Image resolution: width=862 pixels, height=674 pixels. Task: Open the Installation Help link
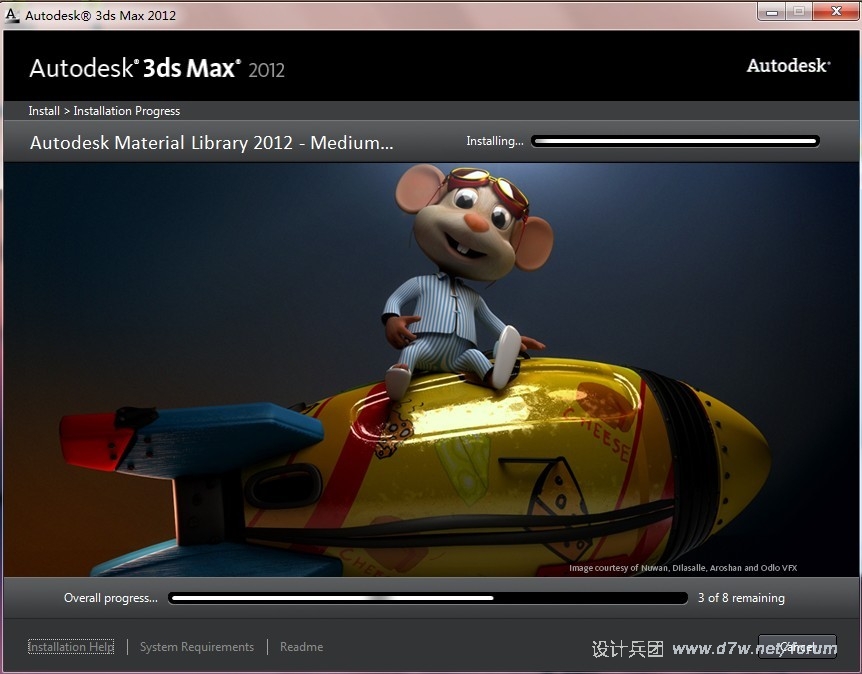(x=71, y=647)
